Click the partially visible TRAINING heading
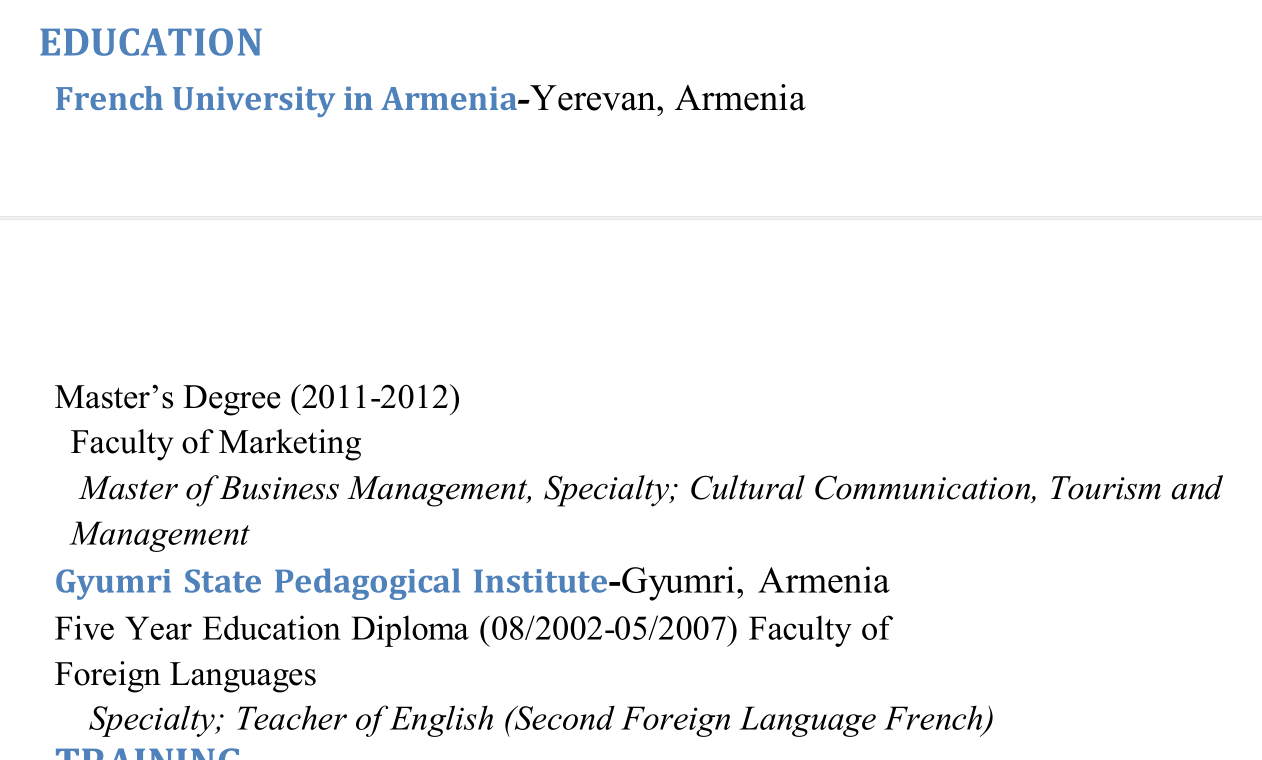Image resolution: width=1262 pixels, height=760 pixels. click(x=148, y=752)
